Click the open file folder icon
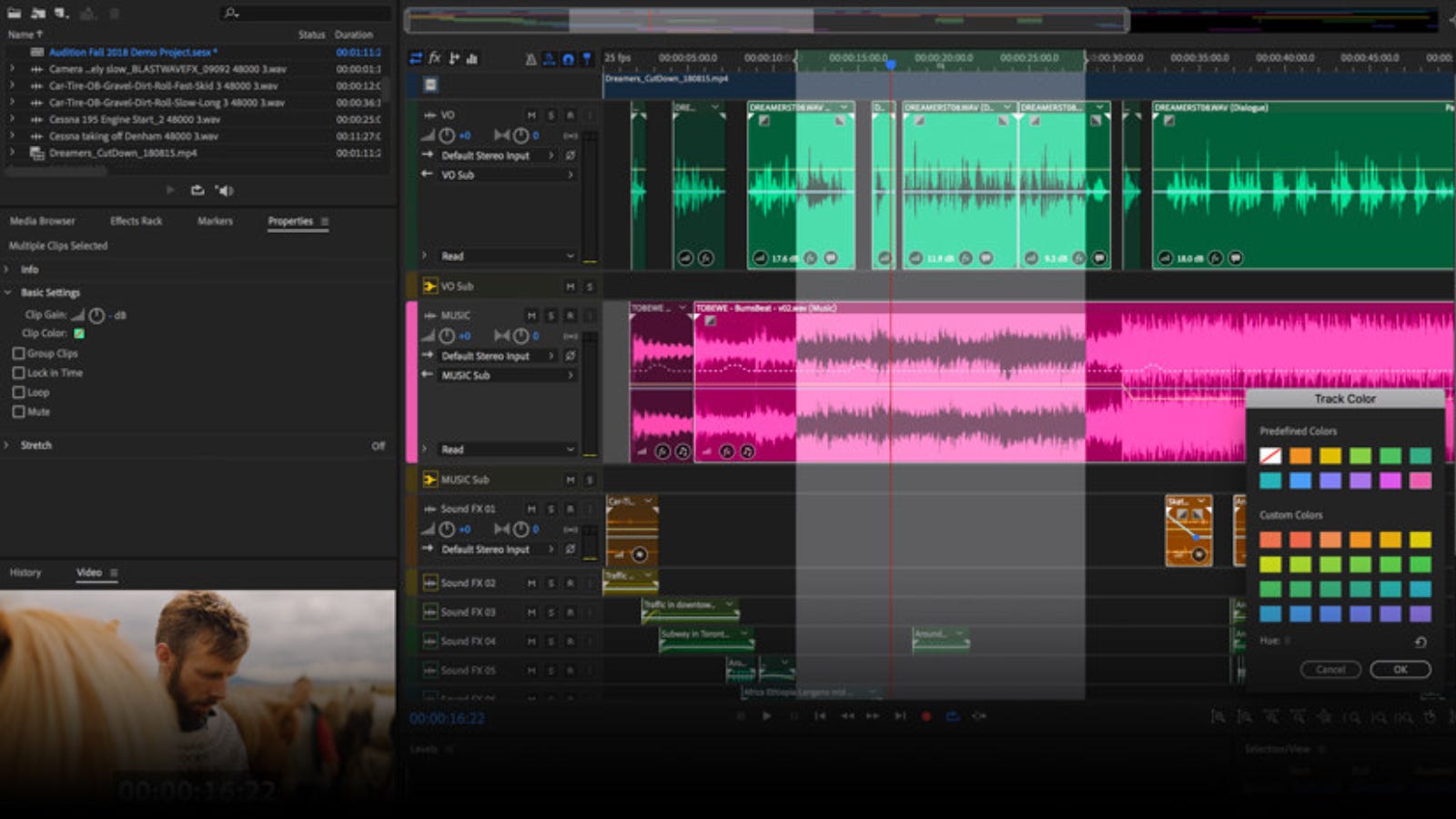Screen dimensions: 1456x819 click(15, 13)
